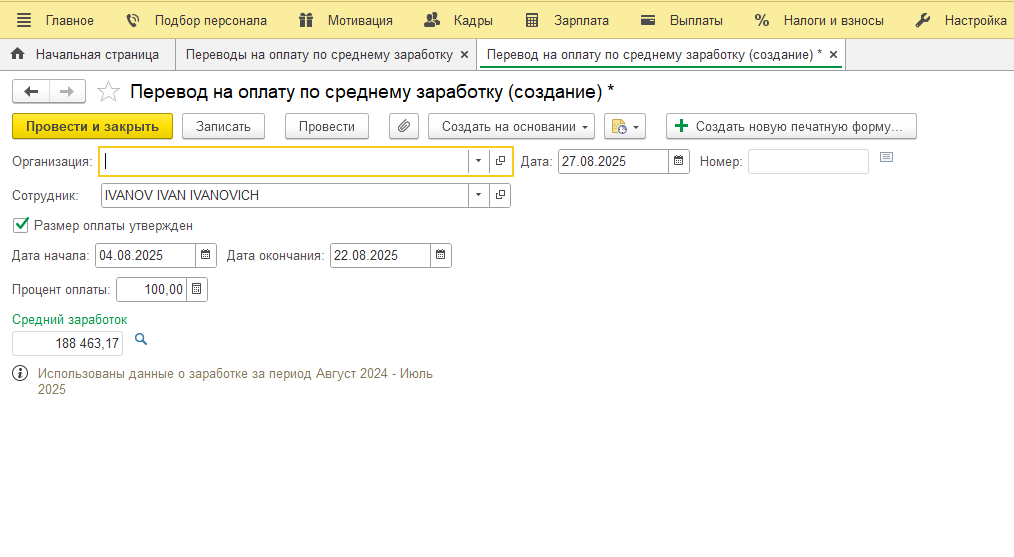Expand the Организация dropdown list
The image size is (1014, 557).
(478, 161)
